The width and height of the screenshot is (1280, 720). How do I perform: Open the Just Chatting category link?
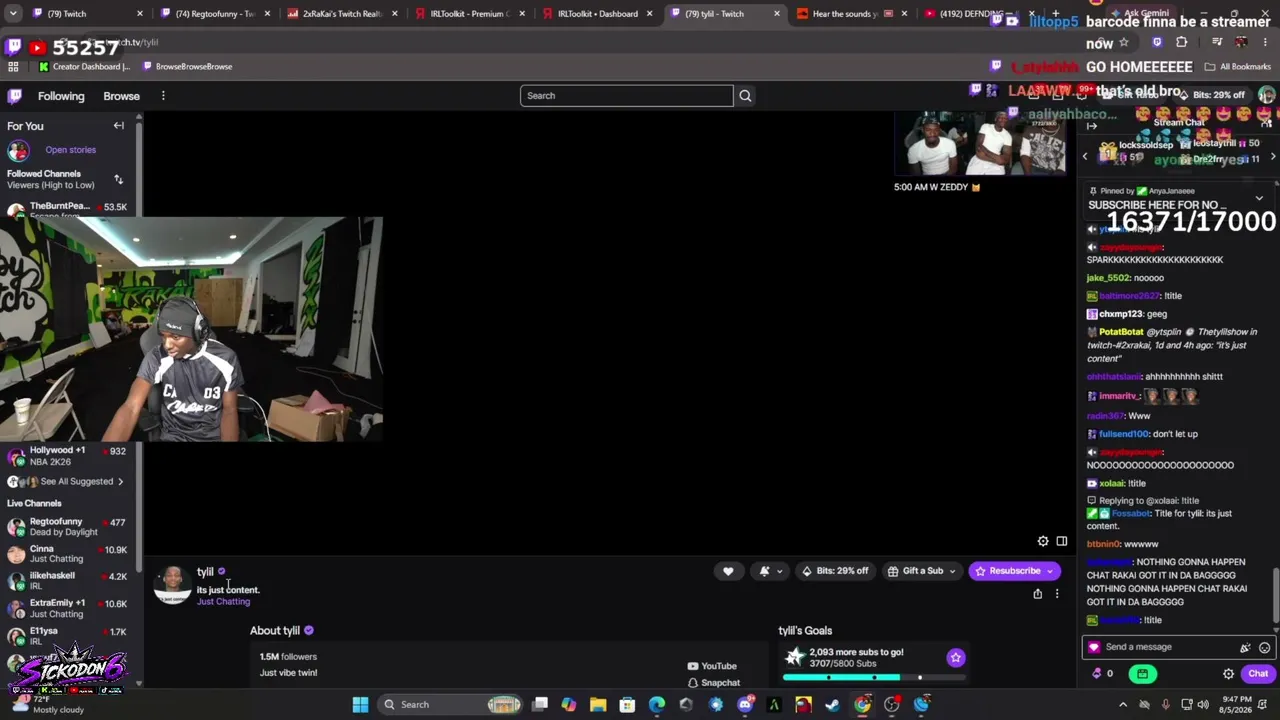223,602
